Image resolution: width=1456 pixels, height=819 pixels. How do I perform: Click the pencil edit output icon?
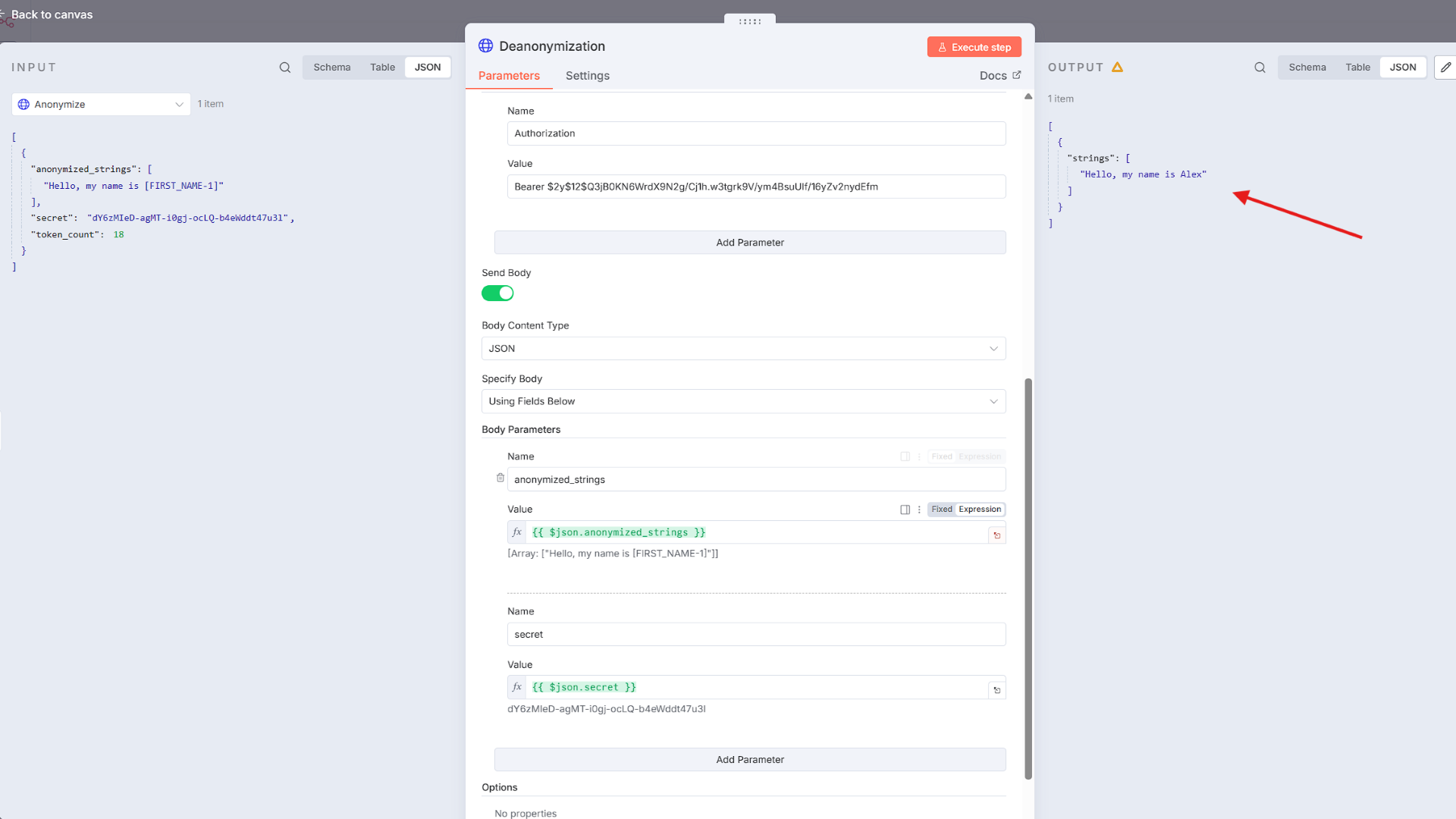click(1445, 67)
